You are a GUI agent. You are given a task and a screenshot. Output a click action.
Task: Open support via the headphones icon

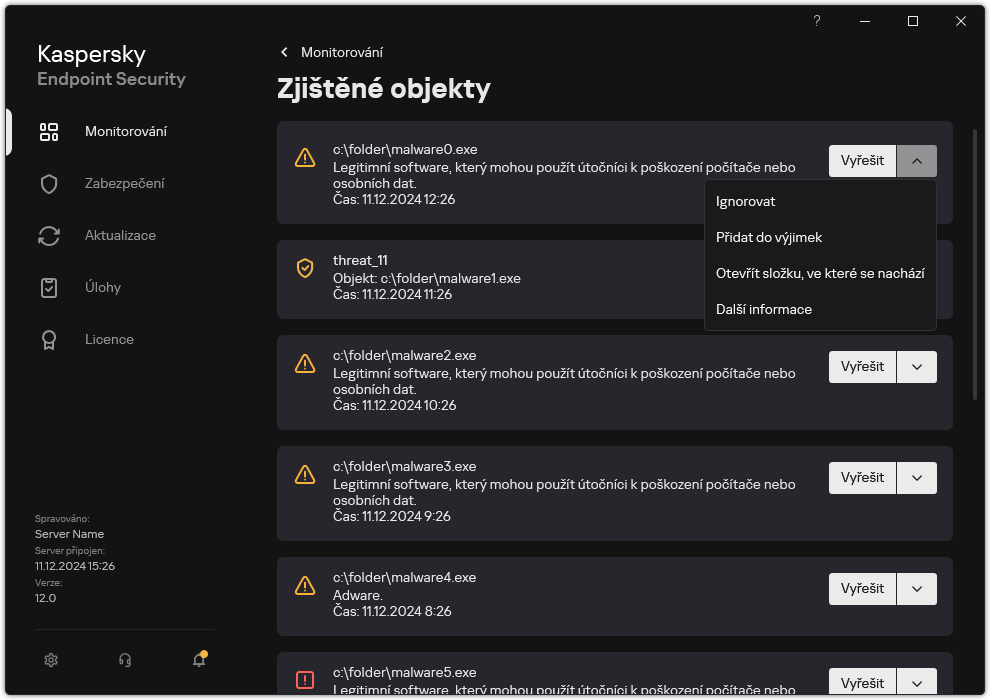pyautogui.click(x=124, y=660)
